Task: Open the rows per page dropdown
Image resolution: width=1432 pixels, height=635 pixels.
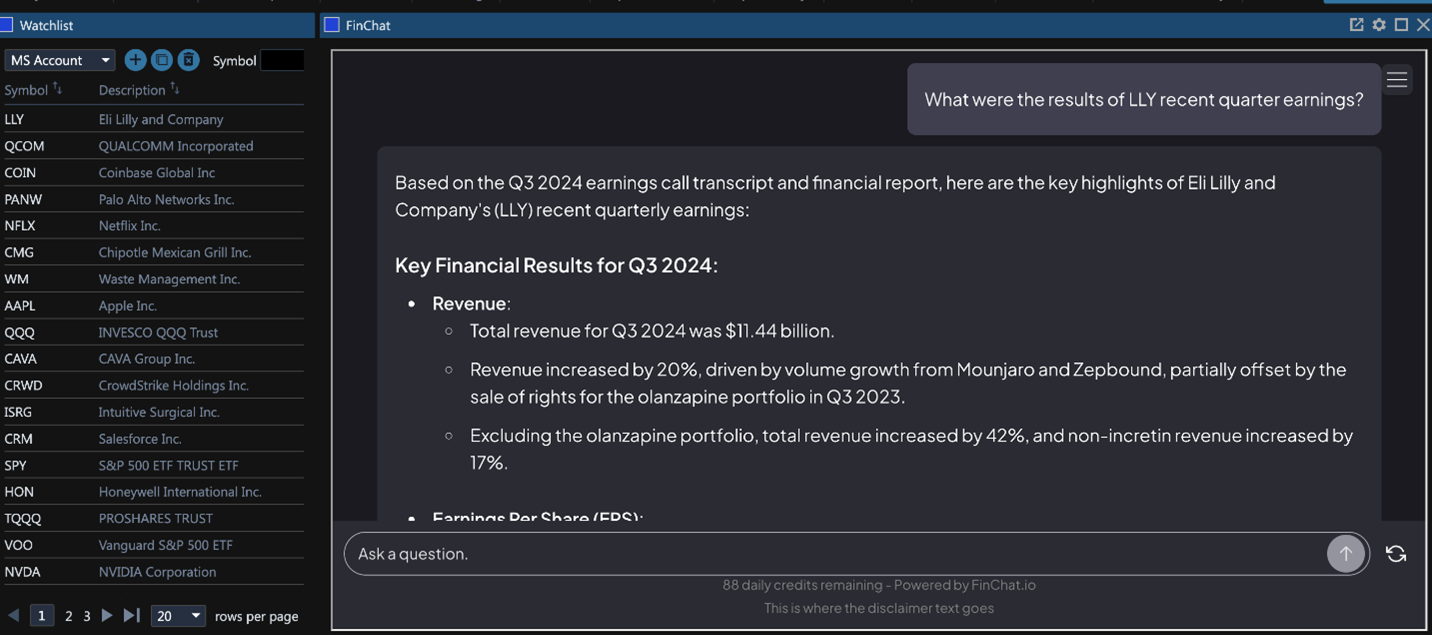Action: pos(177,616)
